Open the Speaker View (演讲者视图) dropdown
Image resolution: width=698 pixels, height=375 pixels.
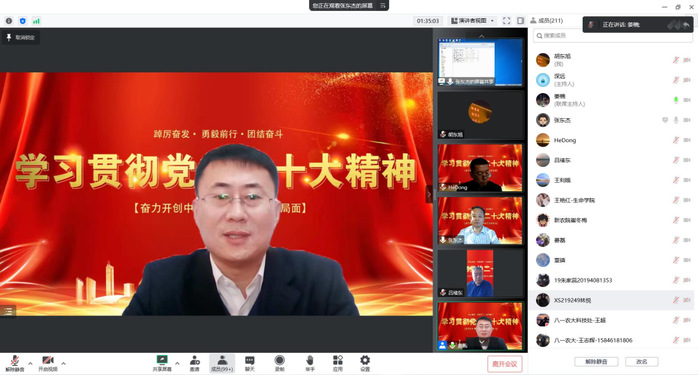click(472, 20)
